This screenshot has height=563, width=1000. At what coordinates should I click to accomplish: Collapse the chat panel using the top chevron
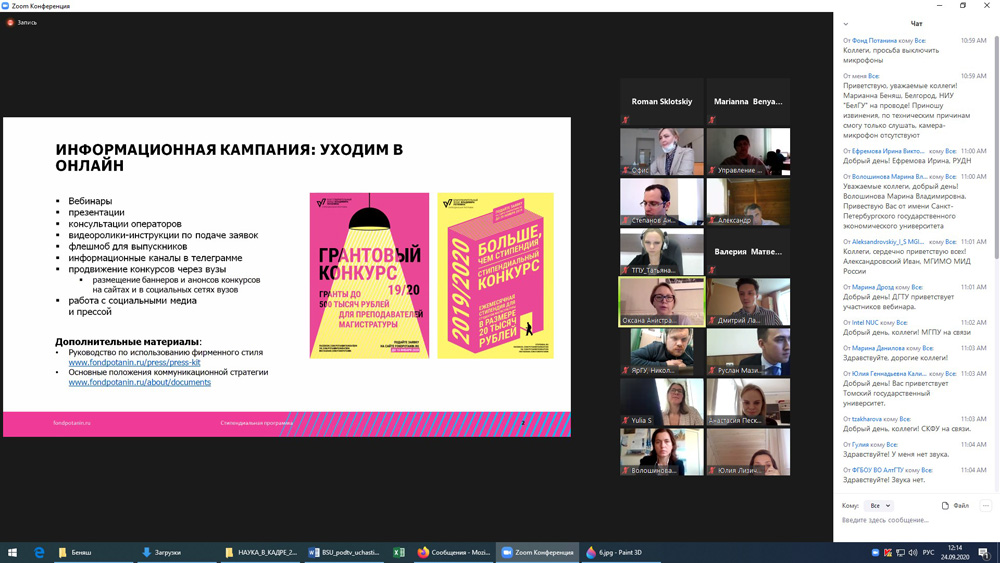[846, 24]
